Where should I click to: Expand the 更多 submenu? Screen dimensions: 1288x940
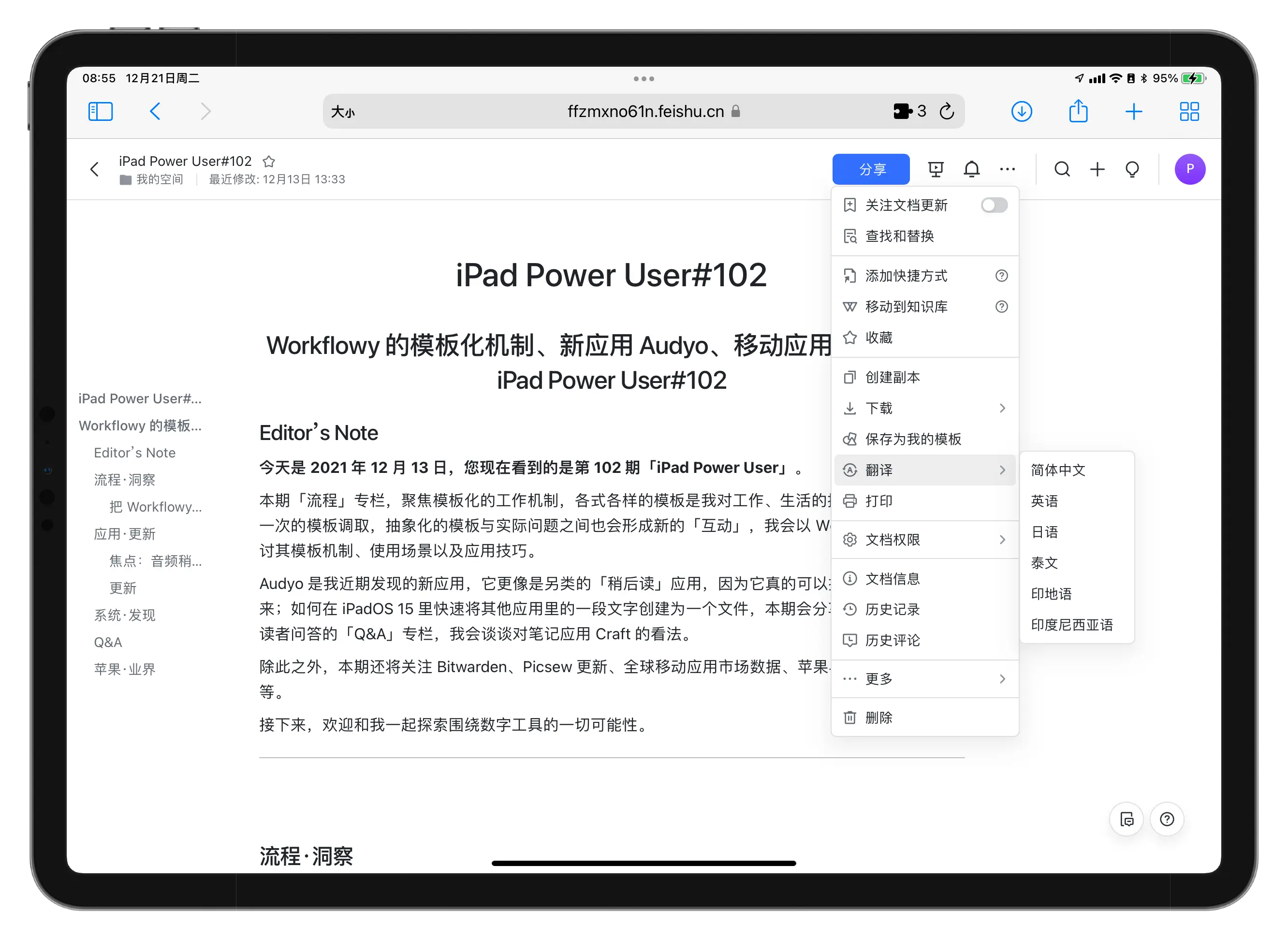[x=925, y=679]
